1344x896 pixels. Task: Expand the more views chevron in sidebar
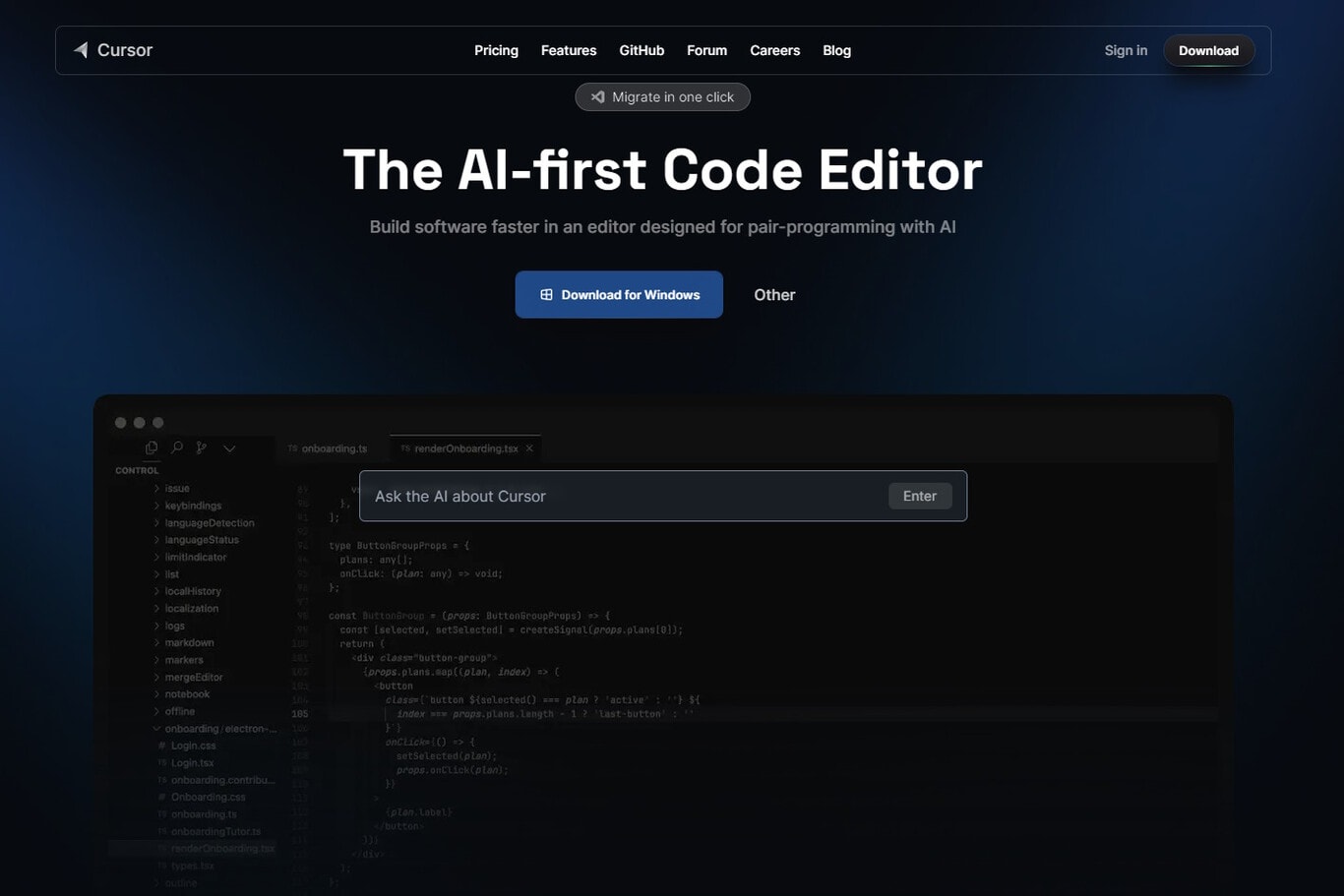click(229, 448)
